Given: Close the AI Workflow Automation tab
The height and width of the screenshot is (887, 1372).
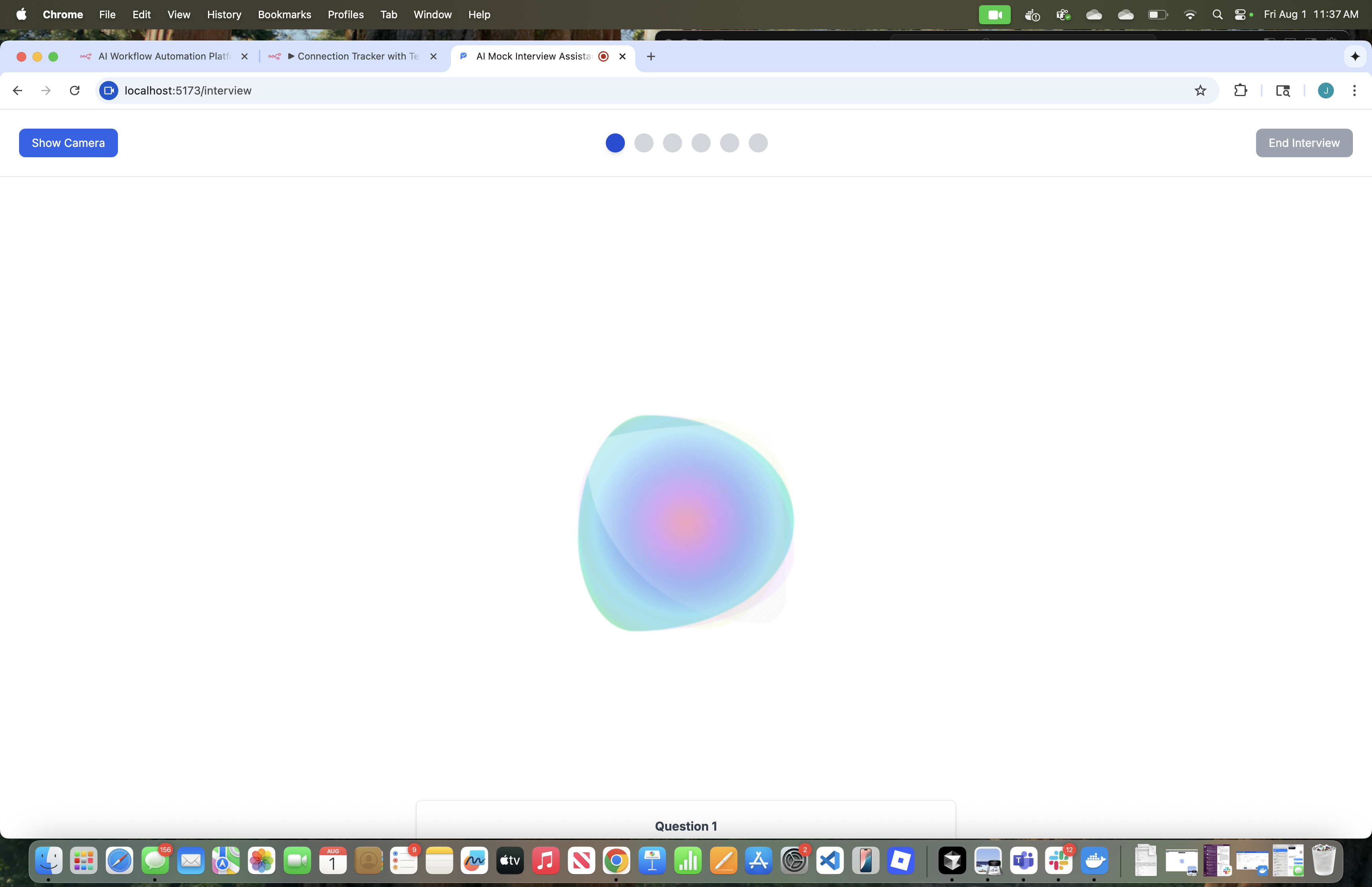Looking at the screenshot, I should pos(244,56).
